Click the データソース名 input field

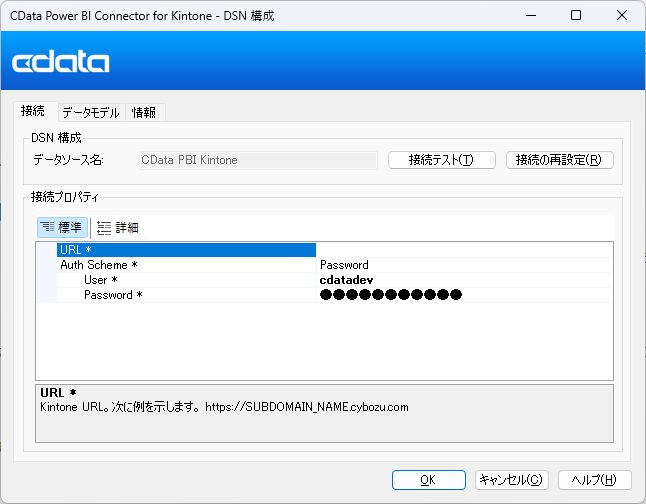pyautogui.click(x=258, y=160)
